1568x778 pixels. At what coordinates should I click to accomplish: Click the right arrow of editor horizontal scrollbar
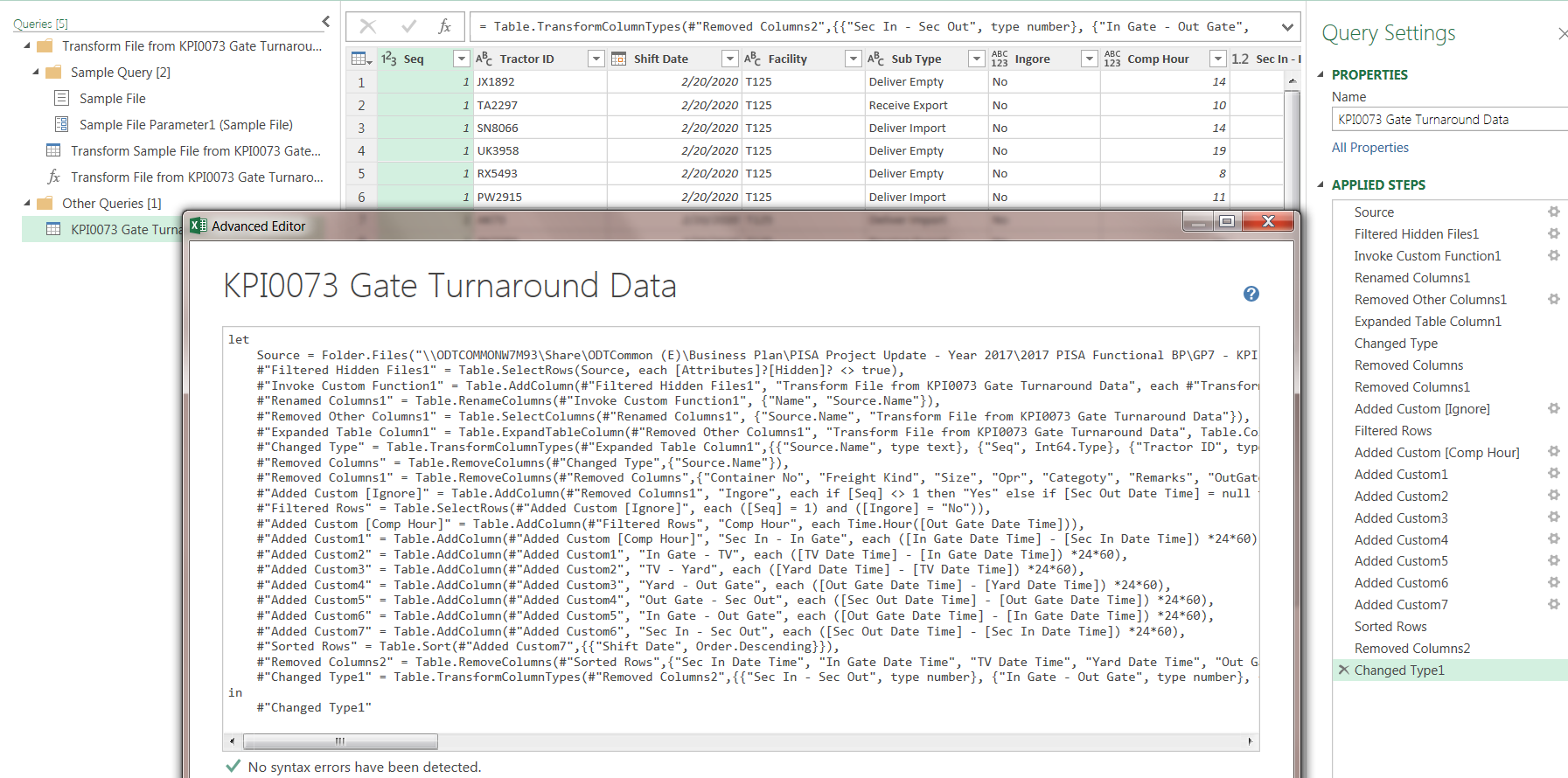(1250, 741)
